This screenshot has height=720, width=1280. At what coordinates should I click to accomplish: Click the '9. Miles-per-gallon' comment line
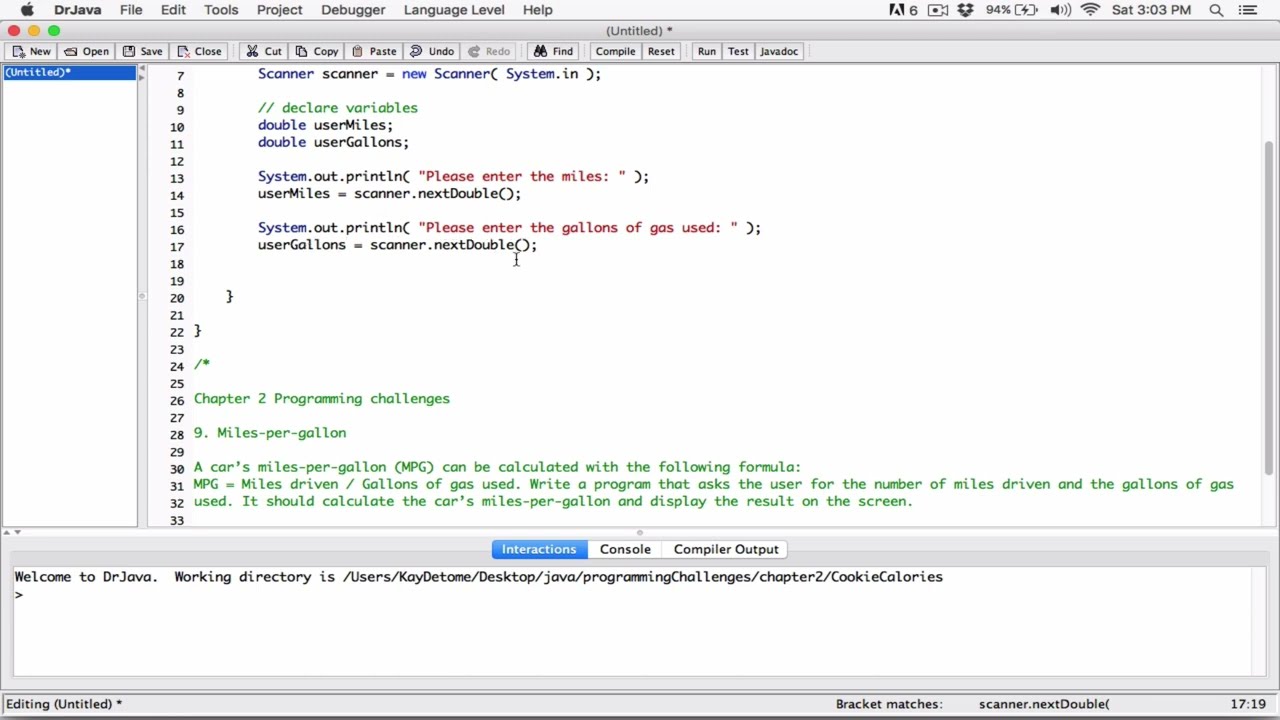coord(270,433)
